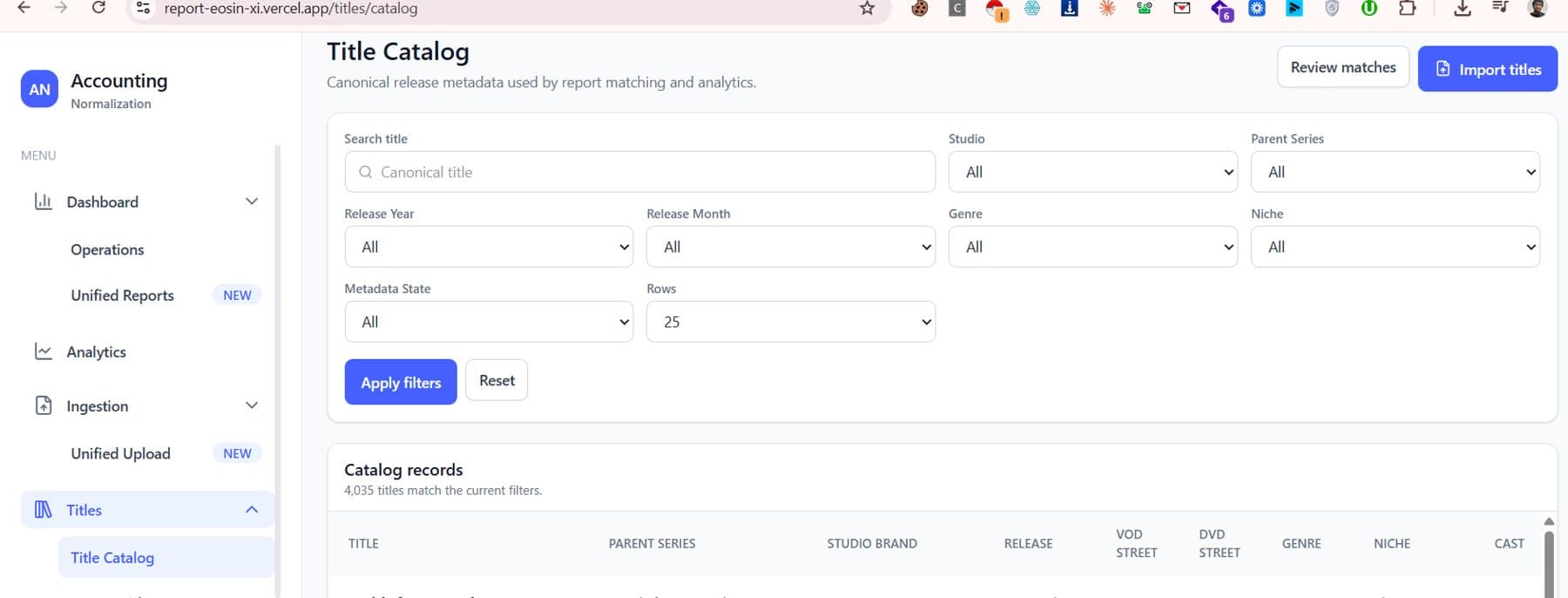Click the Apply filters button
1568x598 pixels.
coord(401,382)
